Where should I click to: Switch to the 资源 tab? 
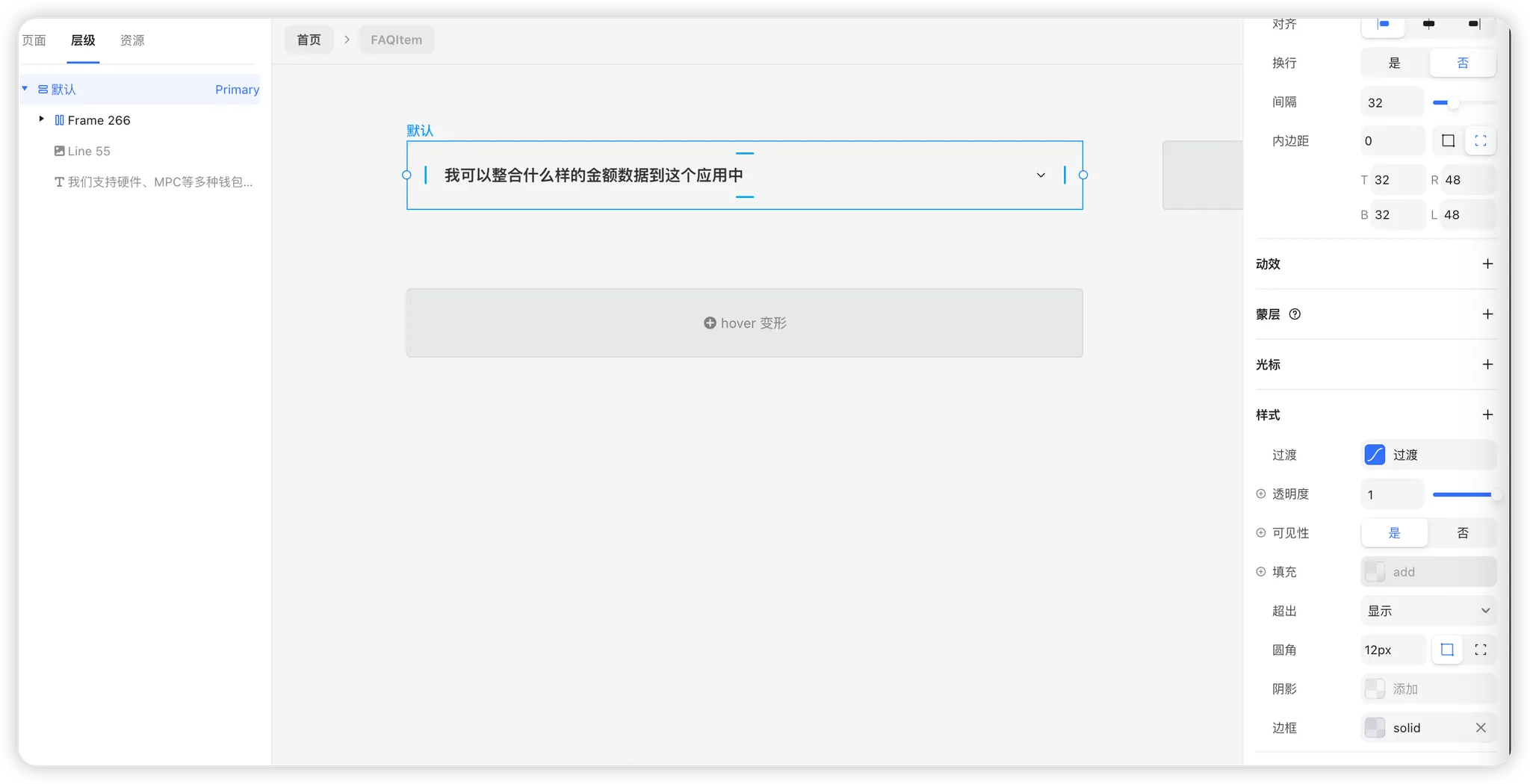point(132,40)
